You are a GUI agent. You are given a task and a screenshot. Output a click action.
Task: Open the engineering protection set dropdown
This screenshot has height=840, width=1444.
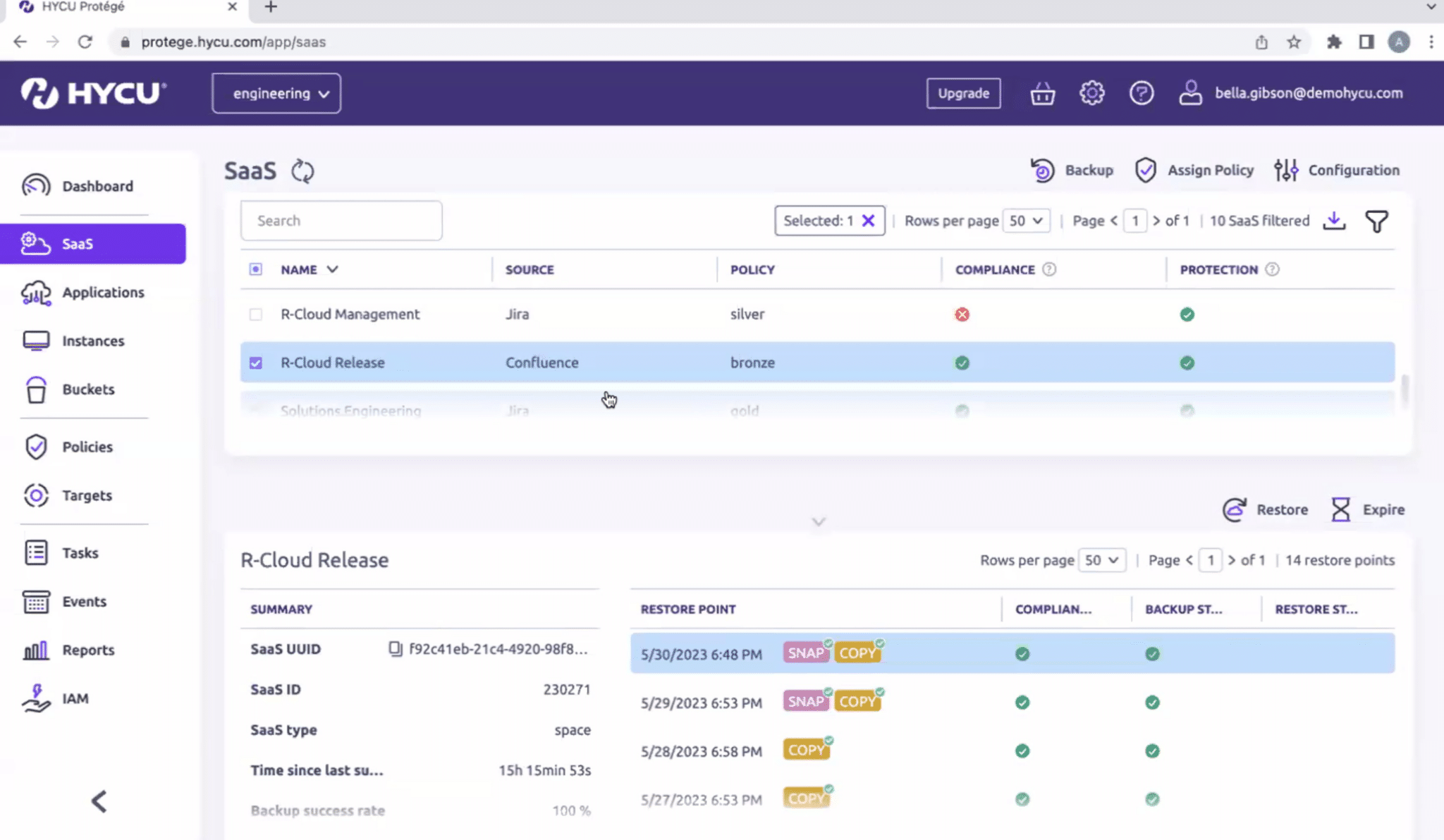click(x=276, y=93)
